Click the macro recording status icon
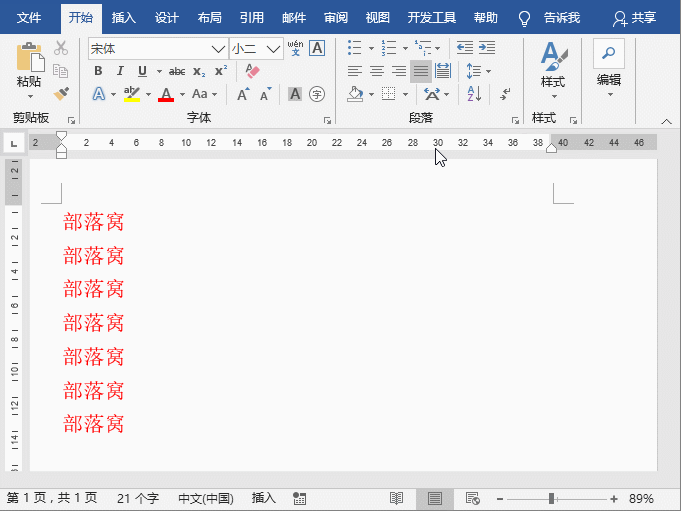 [299, 498]
